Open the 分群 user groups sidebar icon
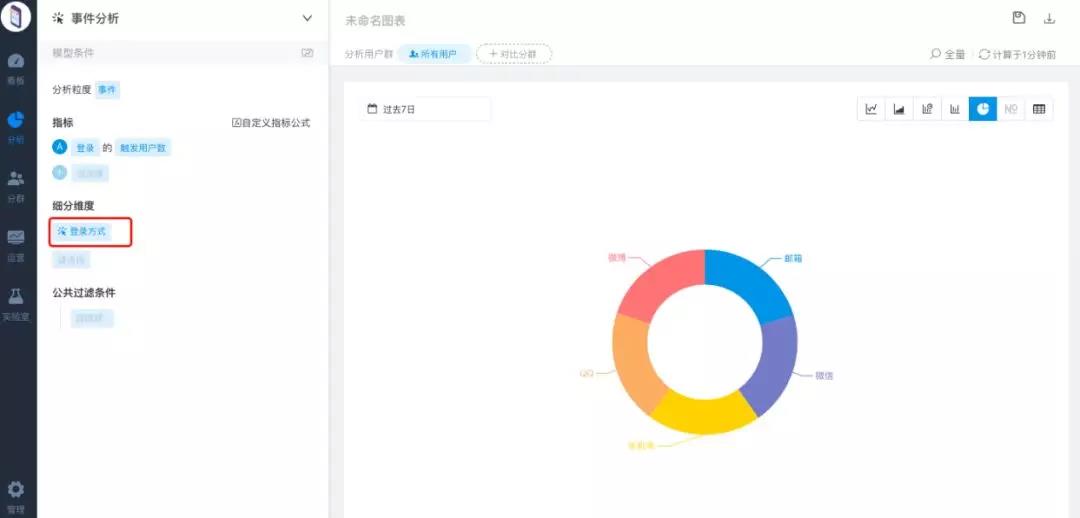 [16, 184]
